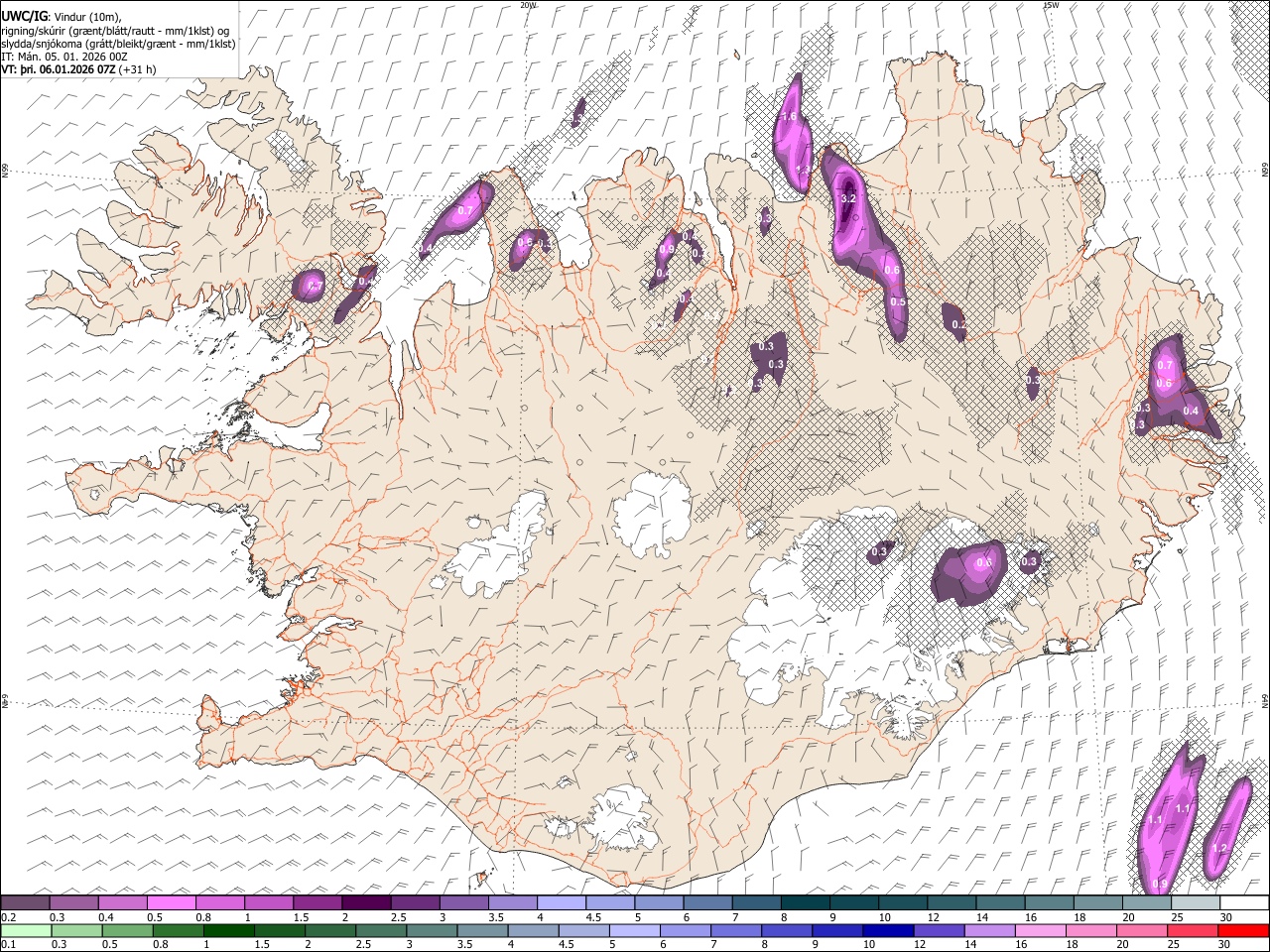Click the '0.2' label starting the upper legend
The height and width of the screenshot is (952, 1270).
click(x=9, y=917)
